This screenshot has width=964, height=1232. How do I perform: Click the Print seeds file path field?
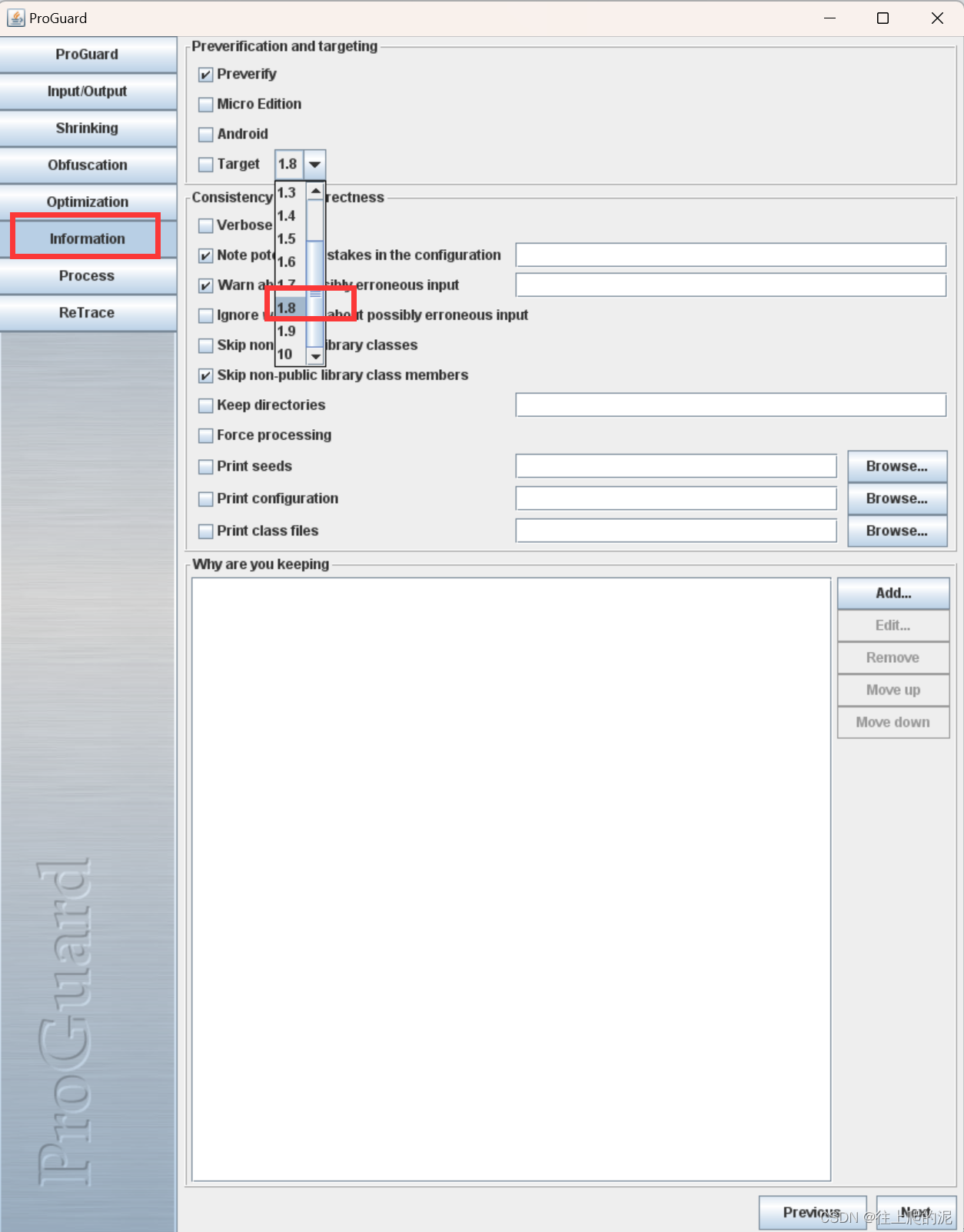tap(676, 467)
